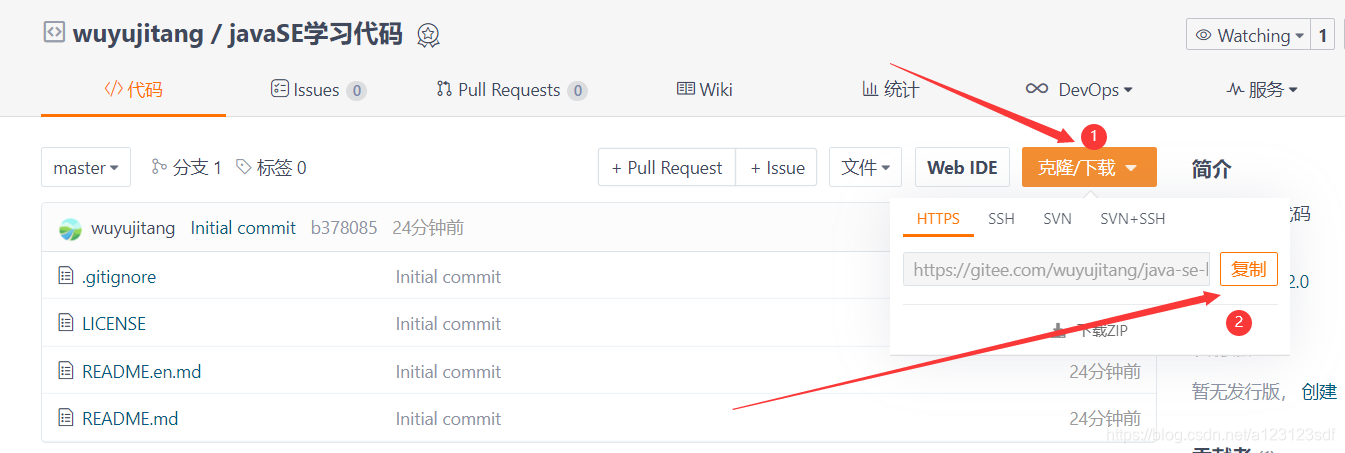
Task: Open the 代码 tab
Action: pos(133,90)
